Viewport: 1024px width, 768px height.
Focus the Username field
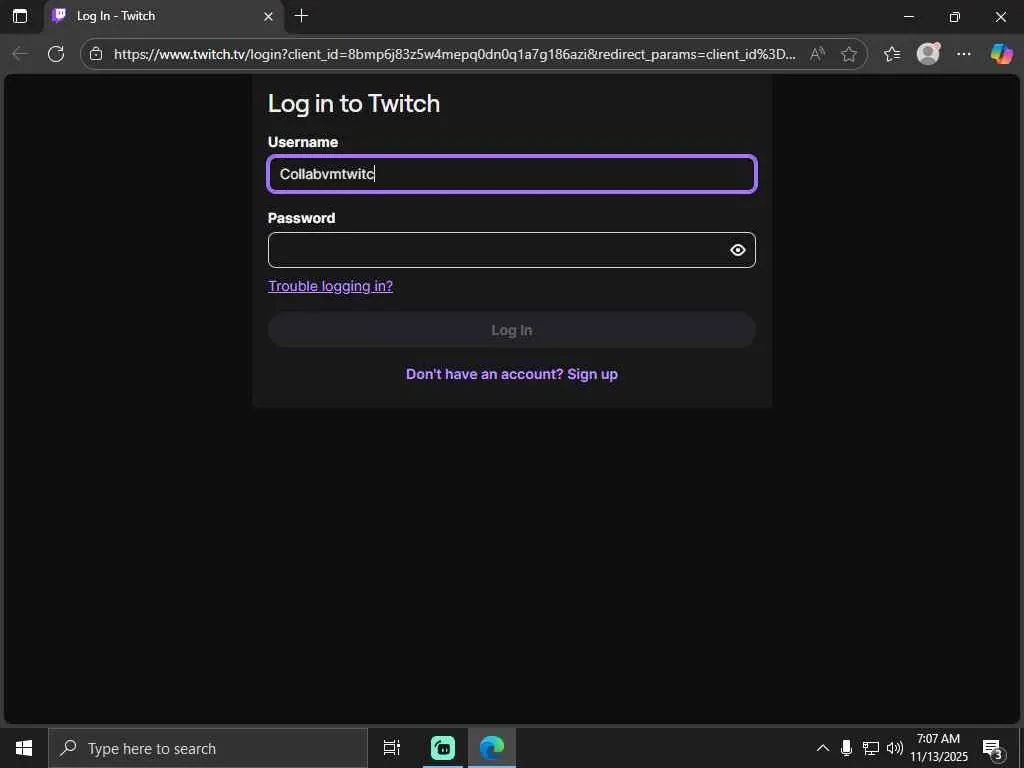(512, 174)
